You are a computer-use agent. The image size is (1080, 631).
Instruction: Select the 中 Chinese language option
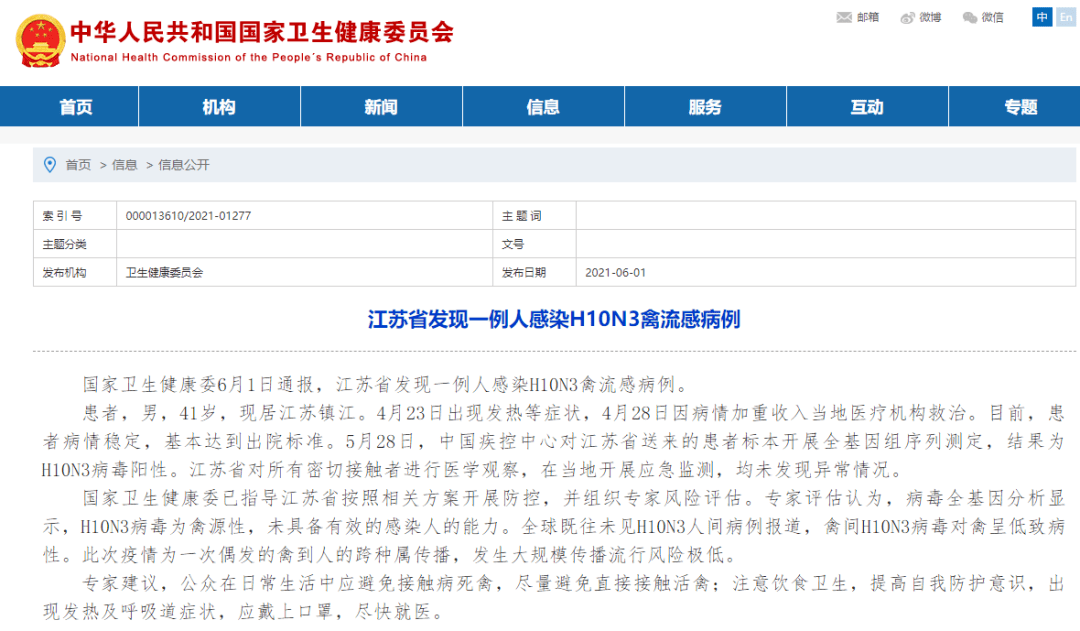pos(1040,17)
